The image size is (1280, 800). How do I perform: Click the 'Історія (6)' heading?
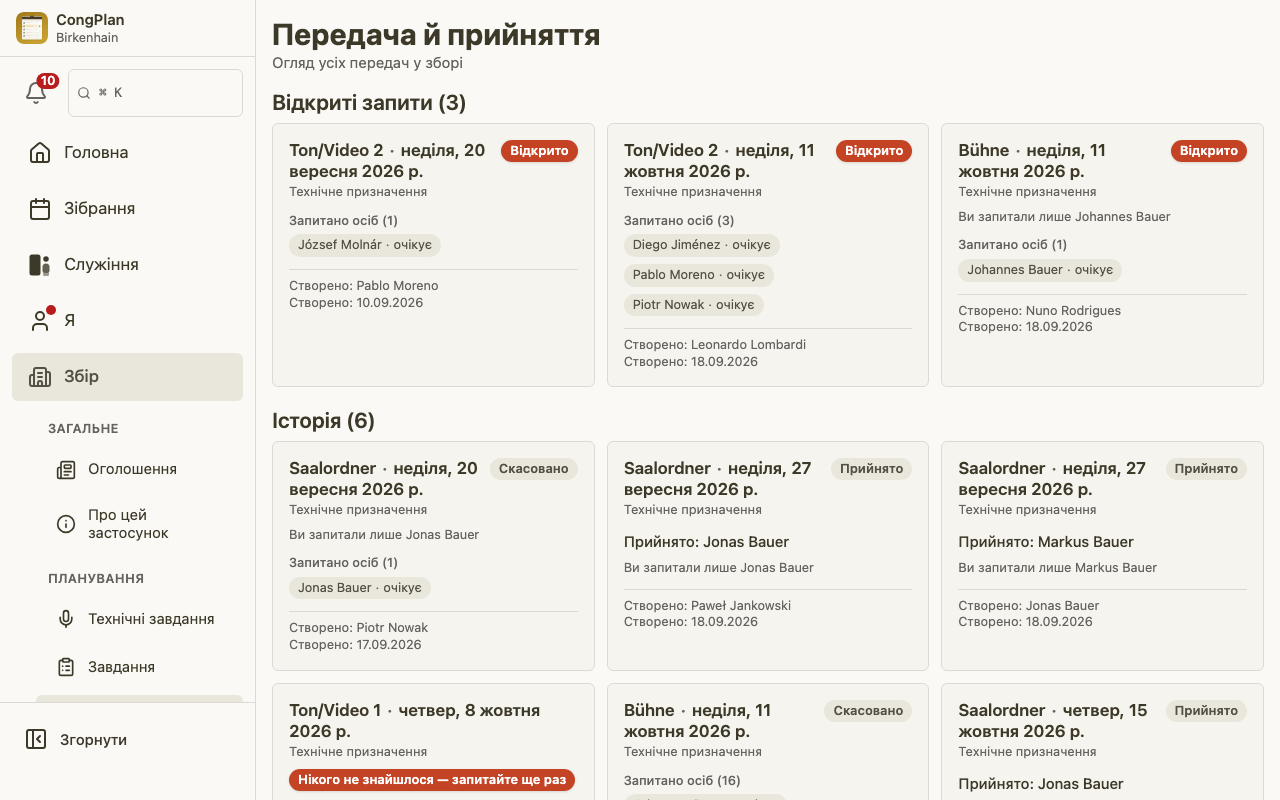(324, 421)
